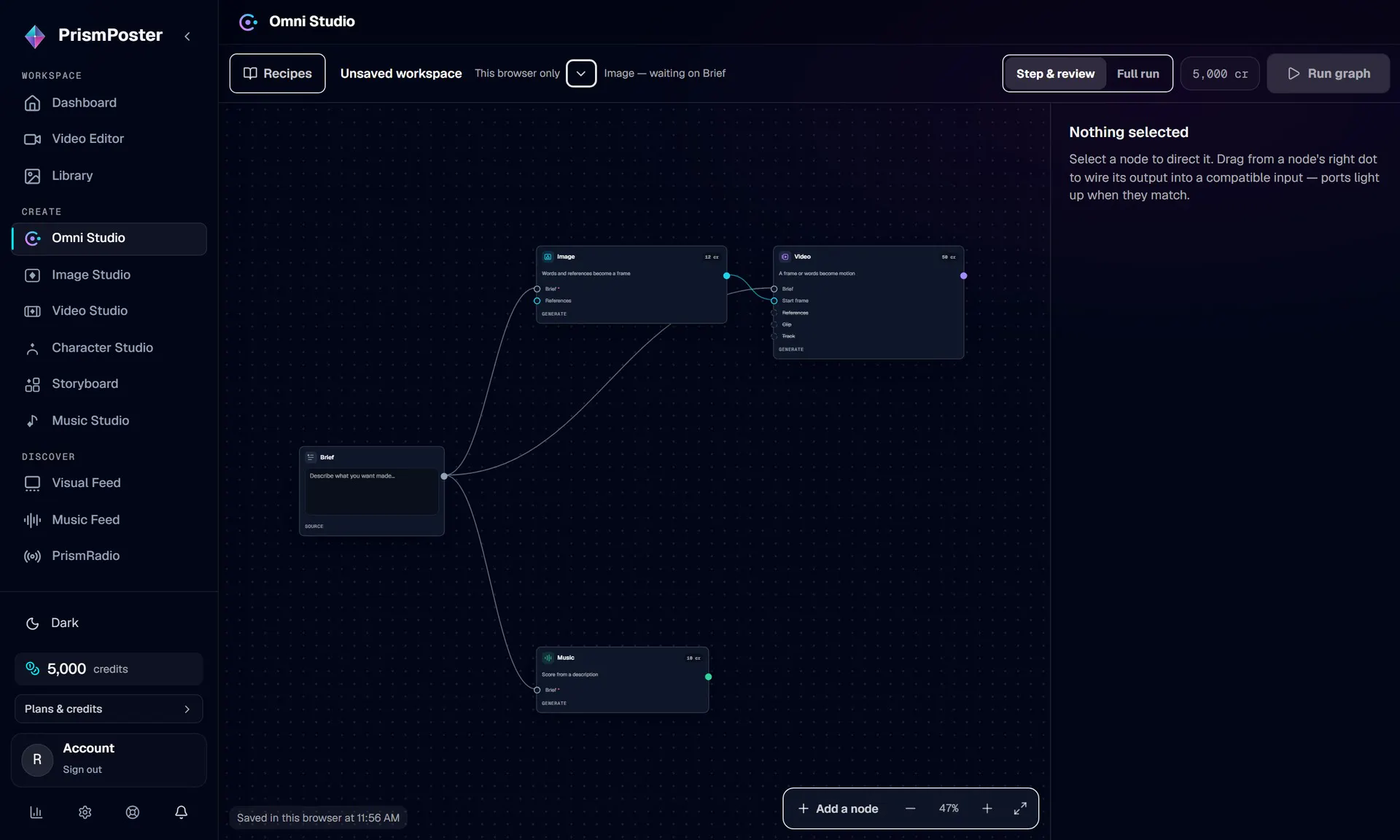Click the Music node title
Image resolution: width=1400 pixels, height=840 pixels.
point(566,658)
